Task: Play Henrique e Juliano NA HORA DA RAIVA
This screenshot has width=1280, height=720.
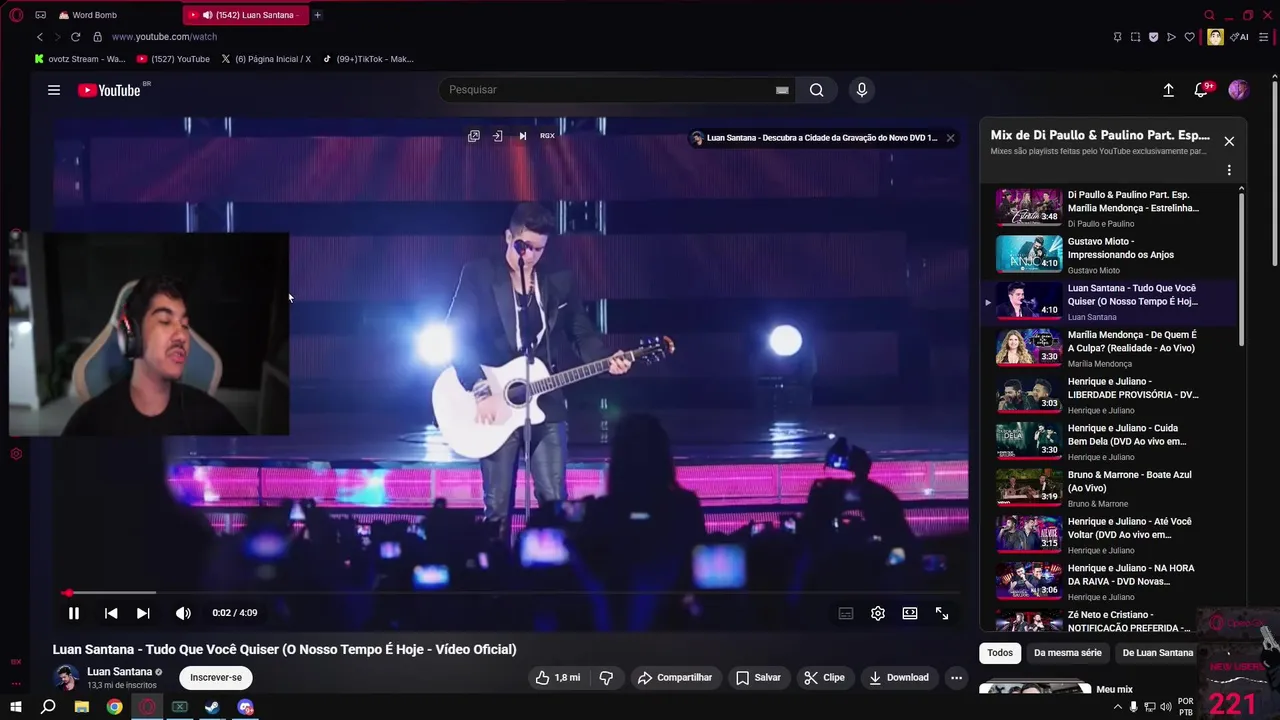Action: 1110,581
